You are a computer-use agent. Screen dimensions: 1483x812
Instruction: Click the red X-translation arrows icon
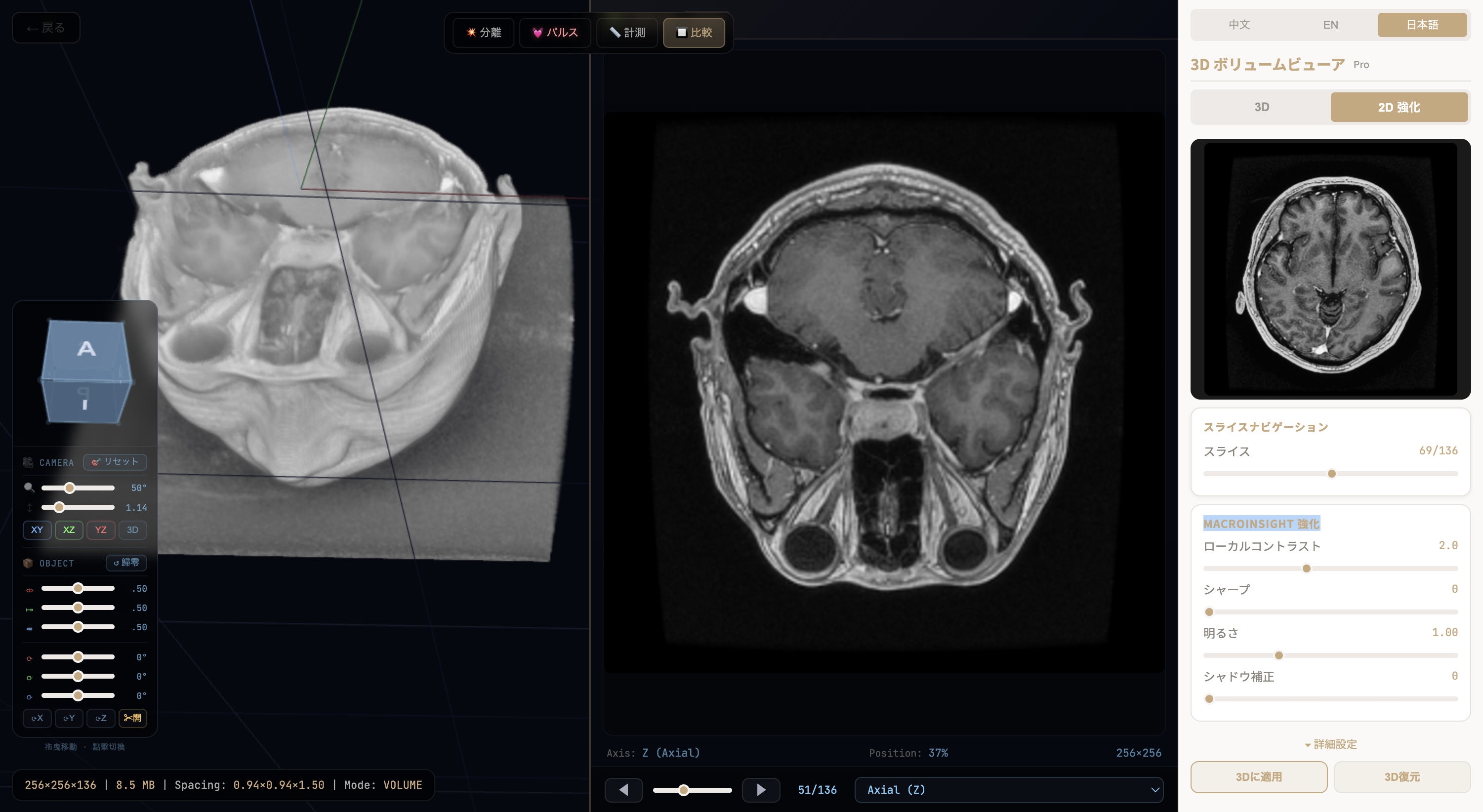point(29,590)
